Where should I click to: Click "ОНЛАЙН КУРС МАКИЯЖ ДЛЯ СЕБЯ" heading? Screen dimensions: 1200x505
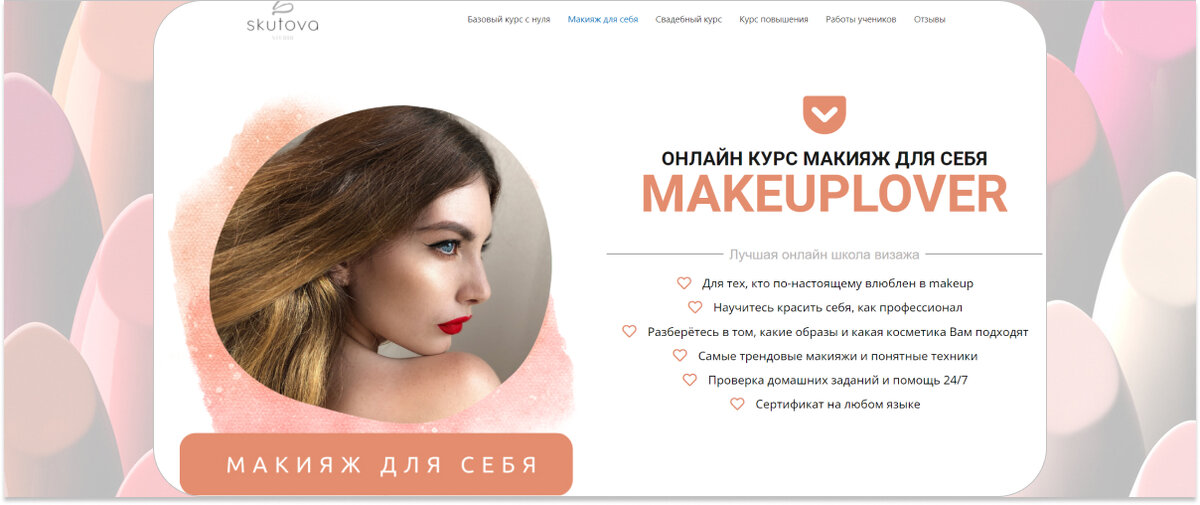tap(824, 159)
